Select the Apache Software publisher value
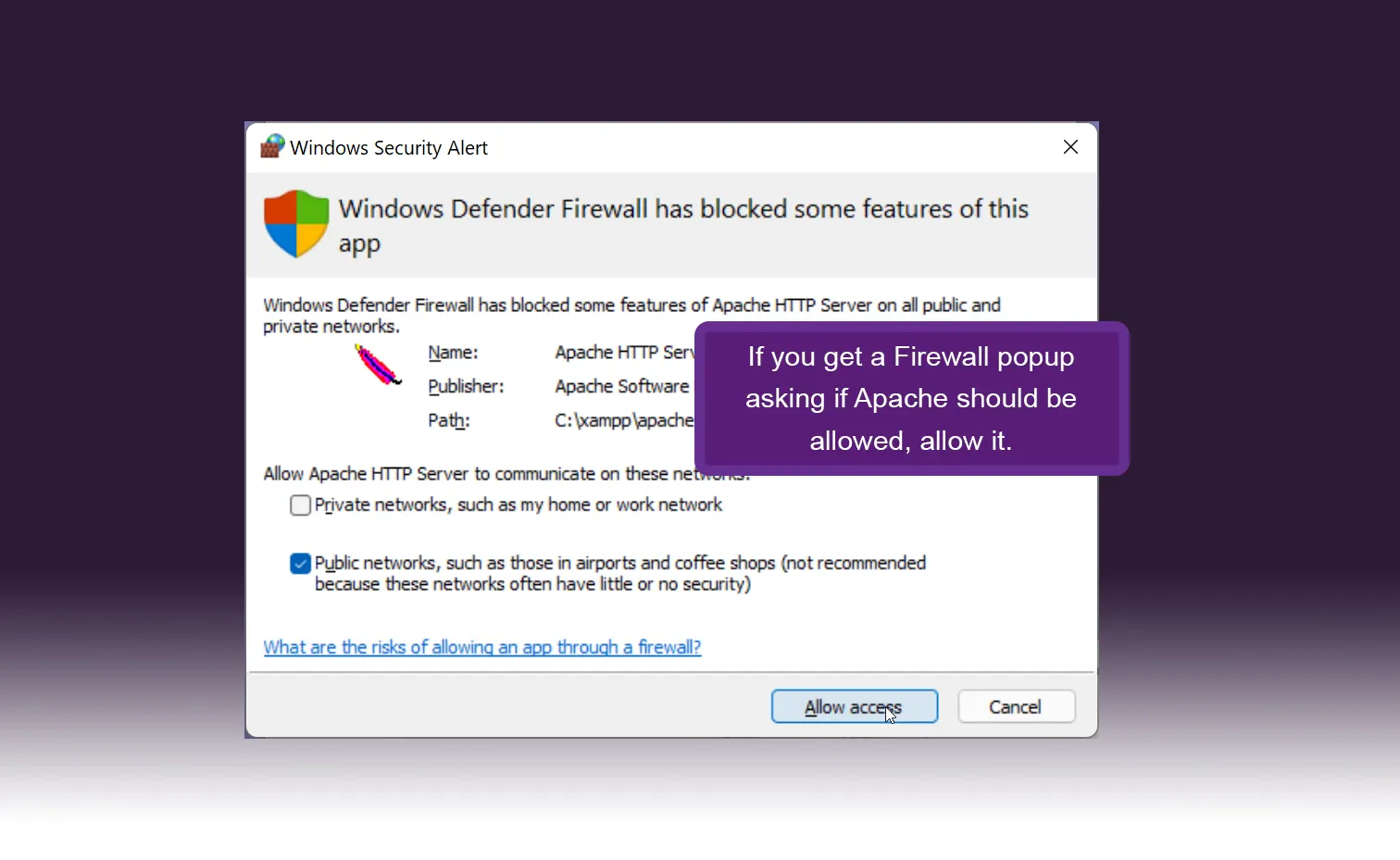 pyautogui.click(x=622, y=387)
